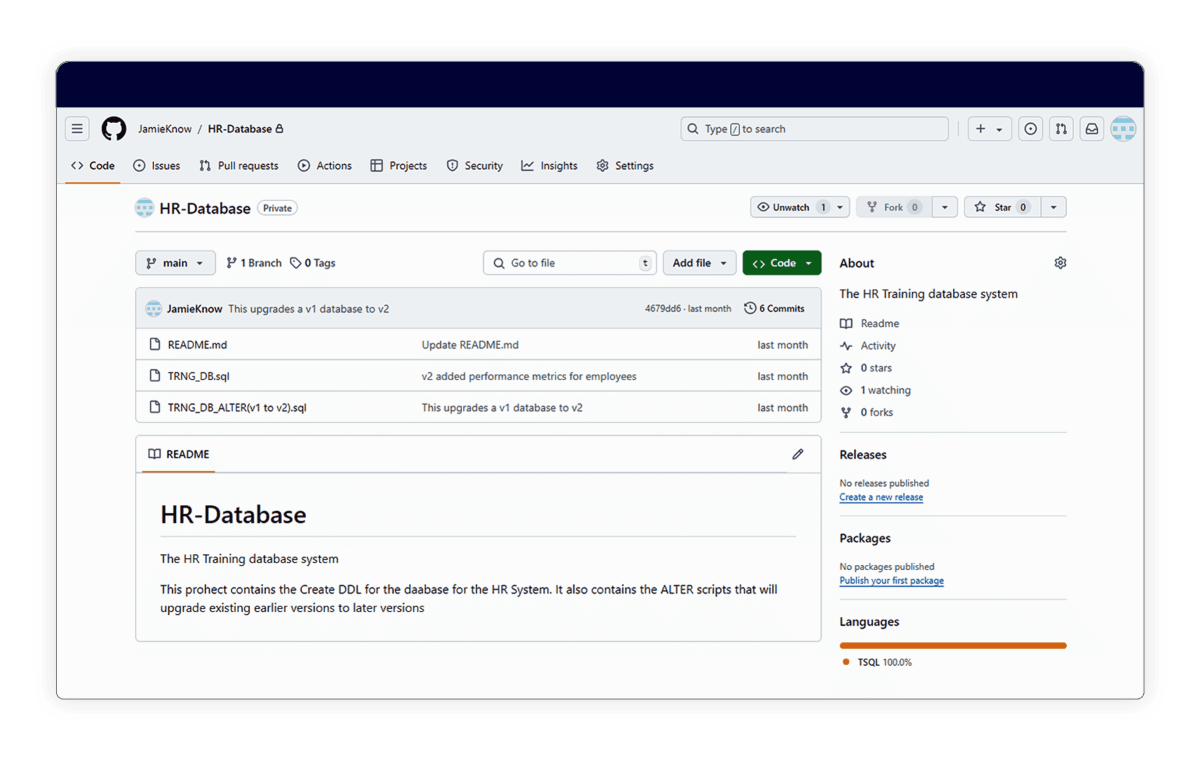
Task: Open the Readme link in About
Action: (x=880, y=324)
